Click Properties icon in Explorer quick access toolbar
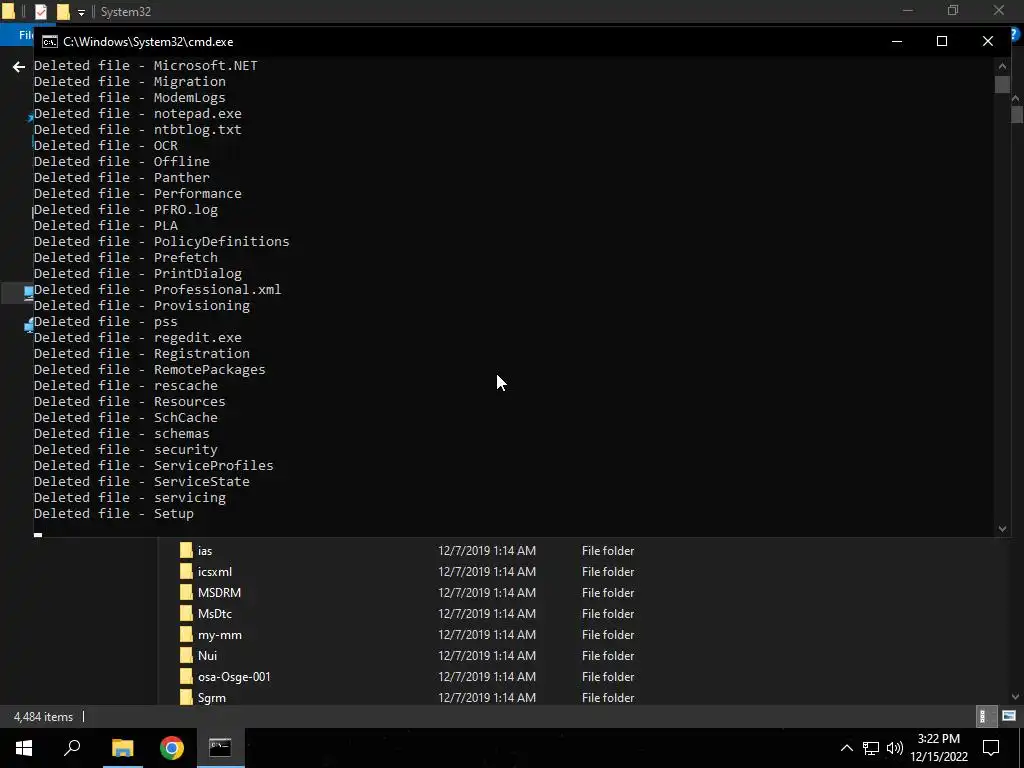Image resolution: width=1024 pixels, height=768 pixels. [40, 11]
